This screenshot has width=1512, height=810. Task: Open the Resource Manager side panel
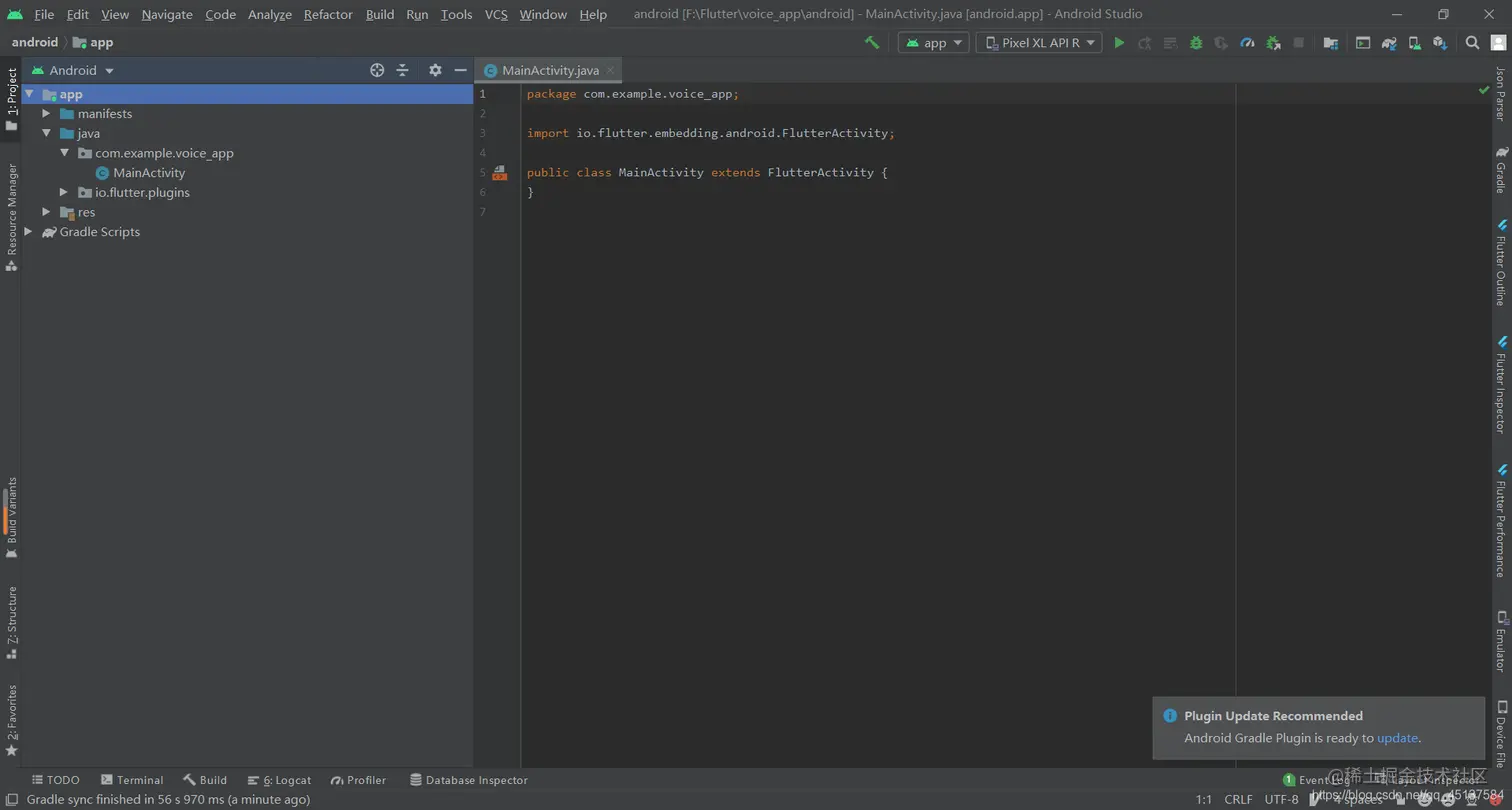[x=11, y=217]
